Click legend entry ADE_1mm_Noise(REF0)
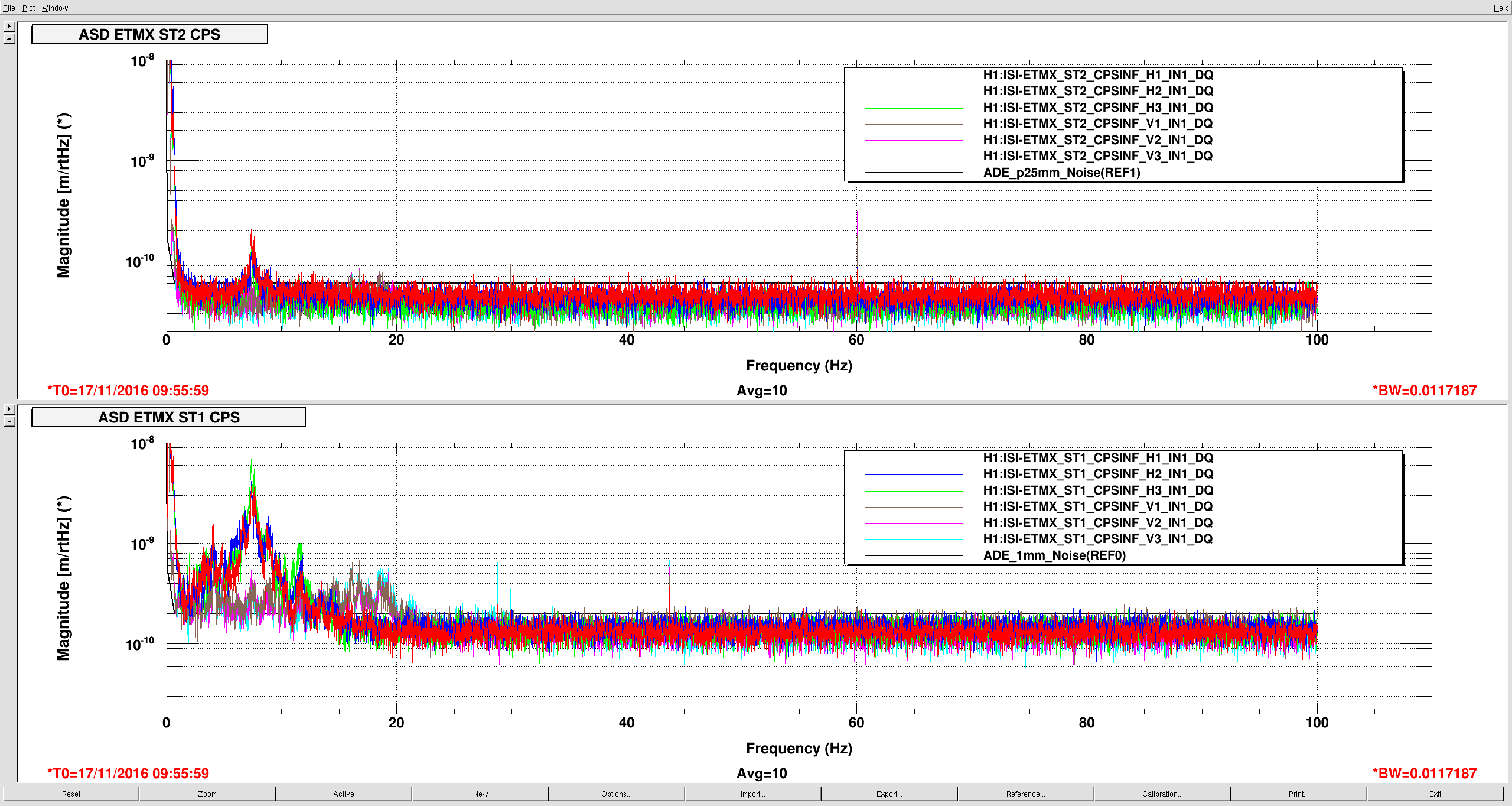The image size is (1512, 806). pos(1054,555)
